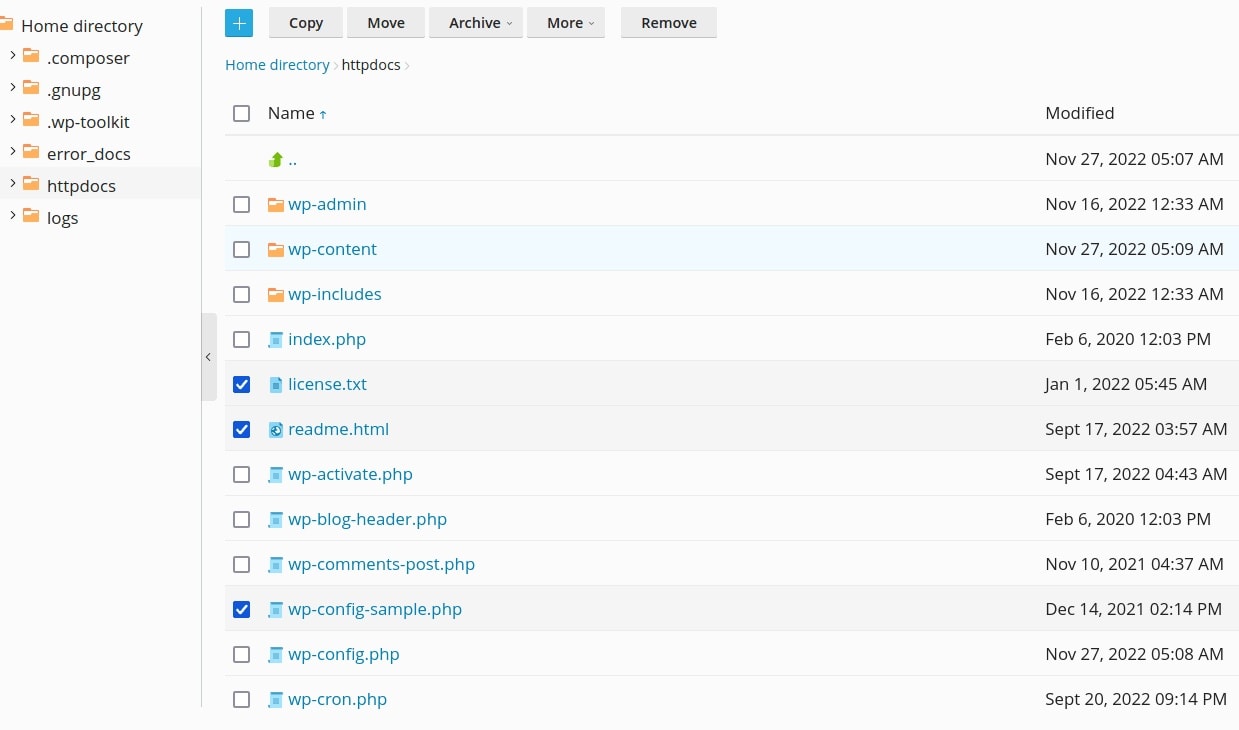Expand the httpdocs tree node arrow
This screenshot has height=730, width=1239.
[x=12, y=184]
